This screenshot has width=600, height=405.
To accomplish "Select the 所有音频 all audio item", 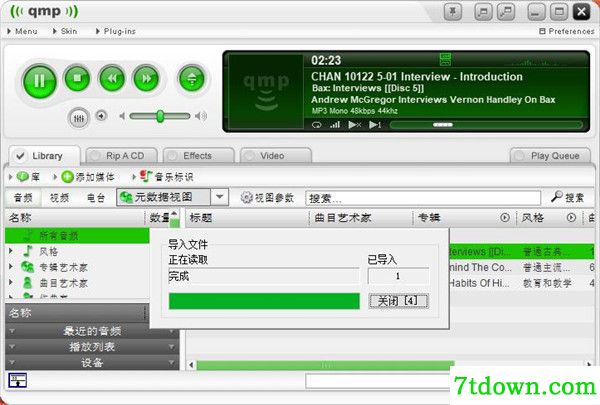I will (77, 235).
